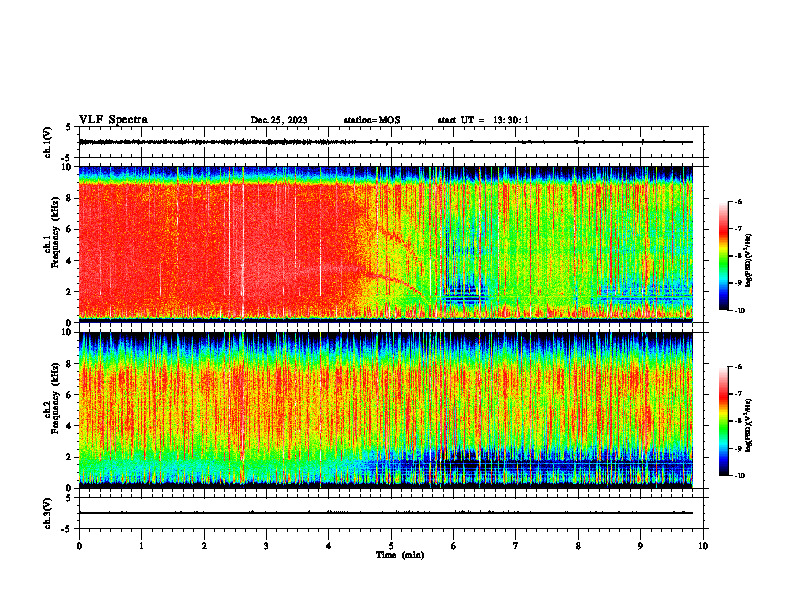The height and width of the screenshot is (612, 792).
Task: Select the date text "Dec. 25, 2023"
Action: click(279, 120)
